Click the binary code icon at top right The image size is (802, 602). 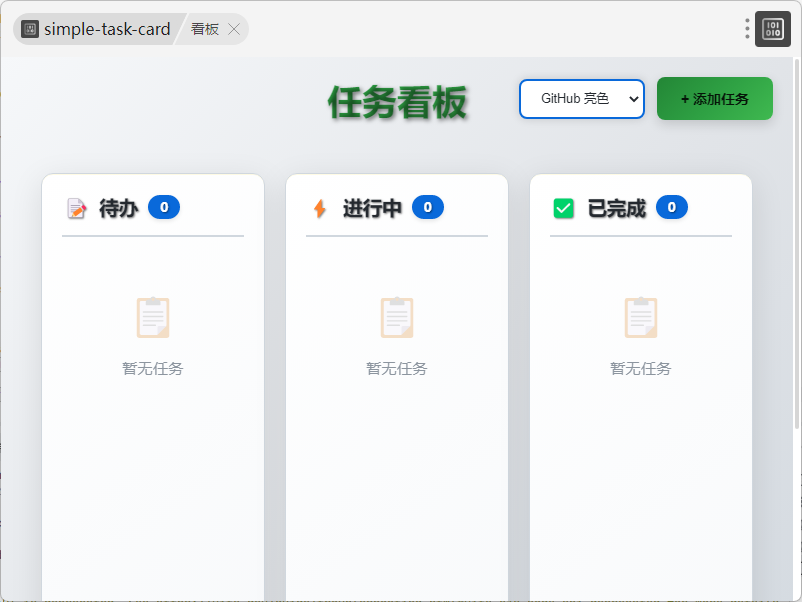772,29
